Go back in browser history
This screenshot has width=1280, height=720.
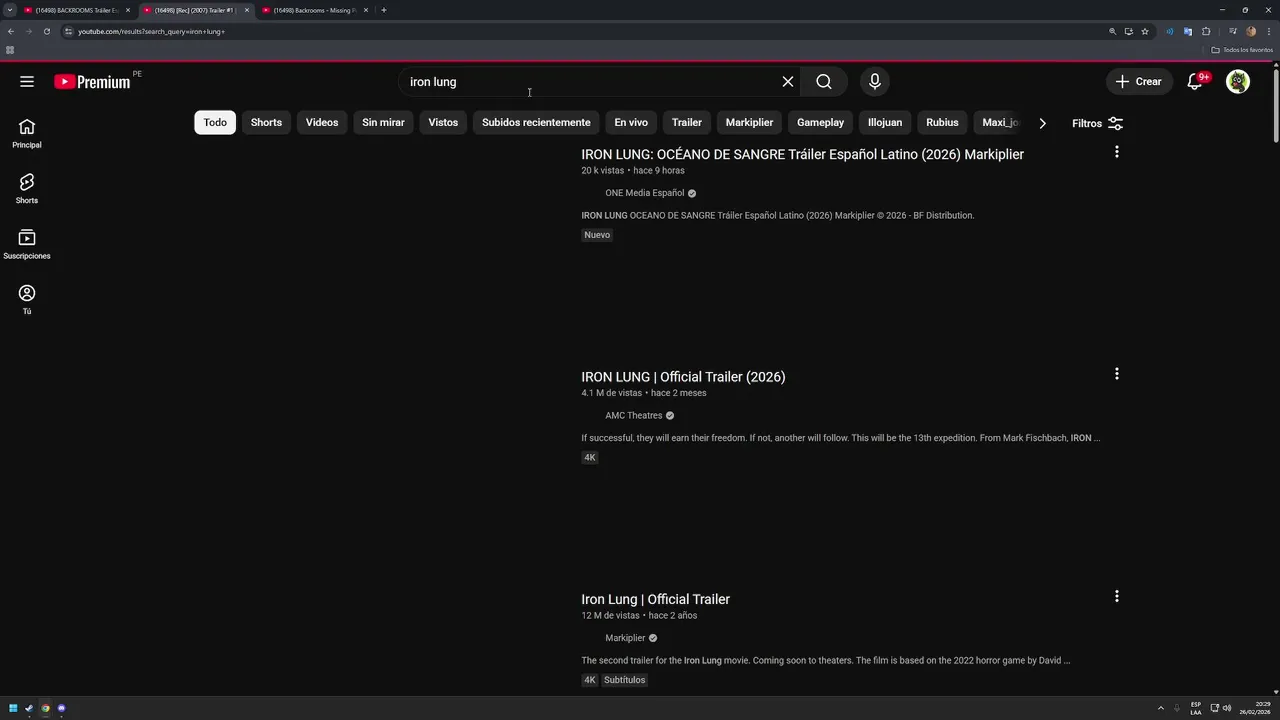tap(11, 31)
